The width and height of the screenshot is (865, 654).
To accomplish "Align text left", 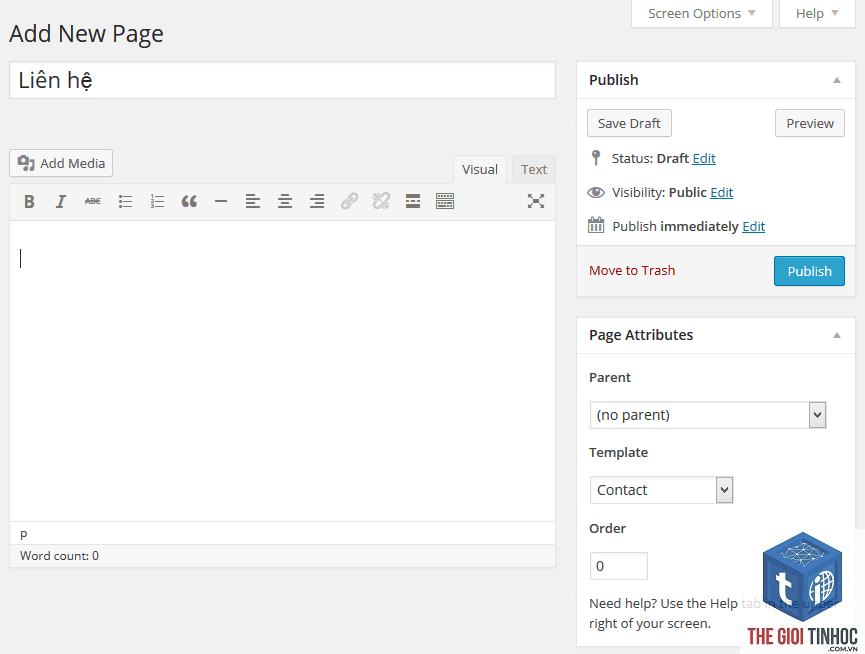I will pos(253,201).
